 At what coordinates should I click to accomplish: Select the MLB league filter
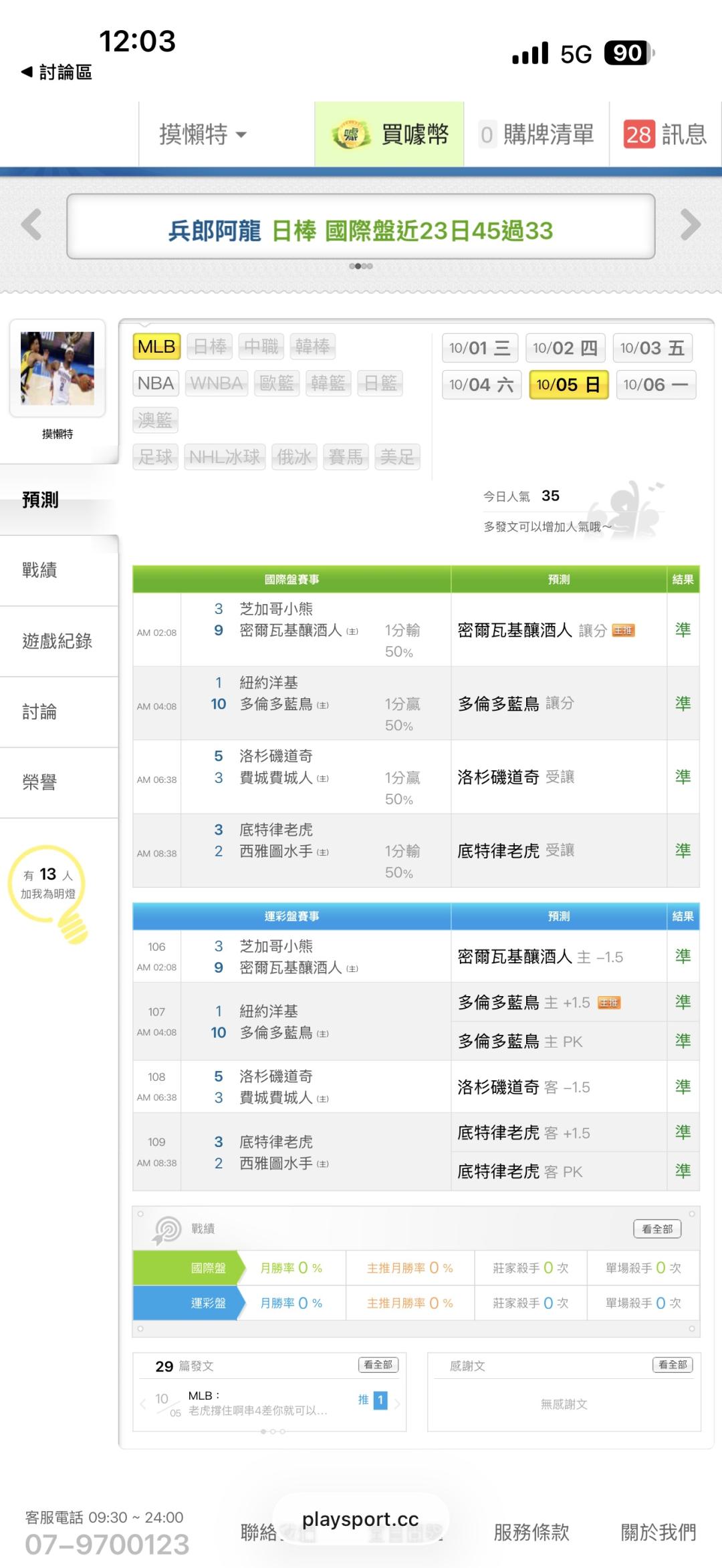click(156, 347)
